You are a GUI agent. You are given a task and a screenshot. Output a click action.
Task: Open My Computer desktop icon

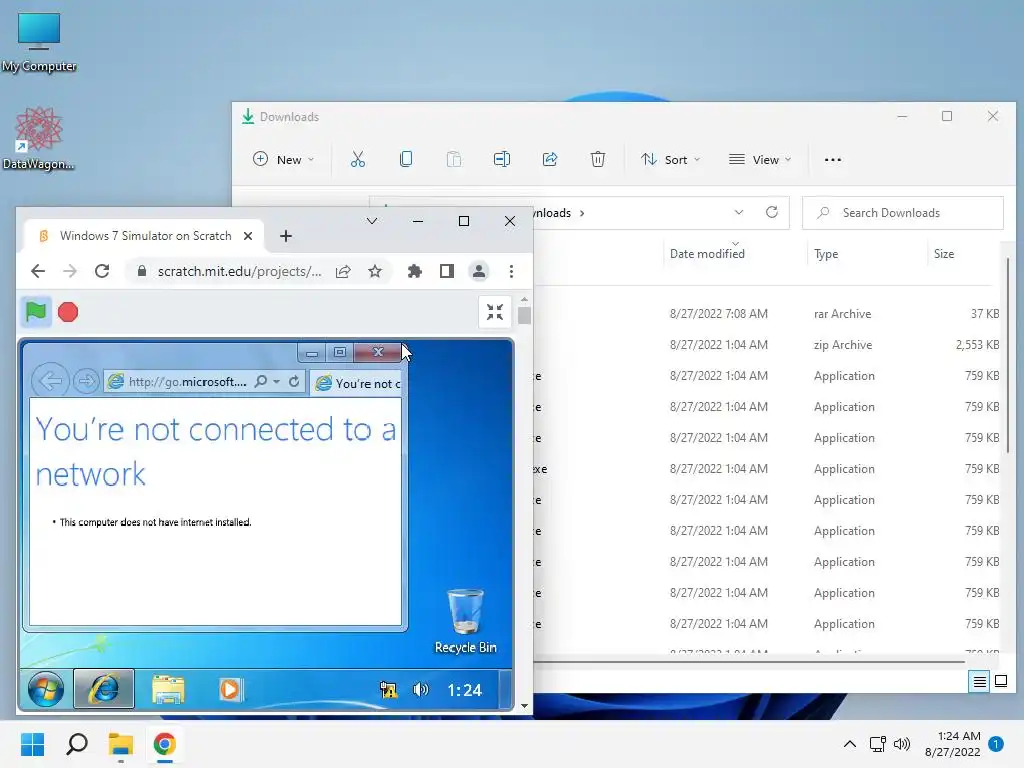pyautogui.click(x=39, y=42)
